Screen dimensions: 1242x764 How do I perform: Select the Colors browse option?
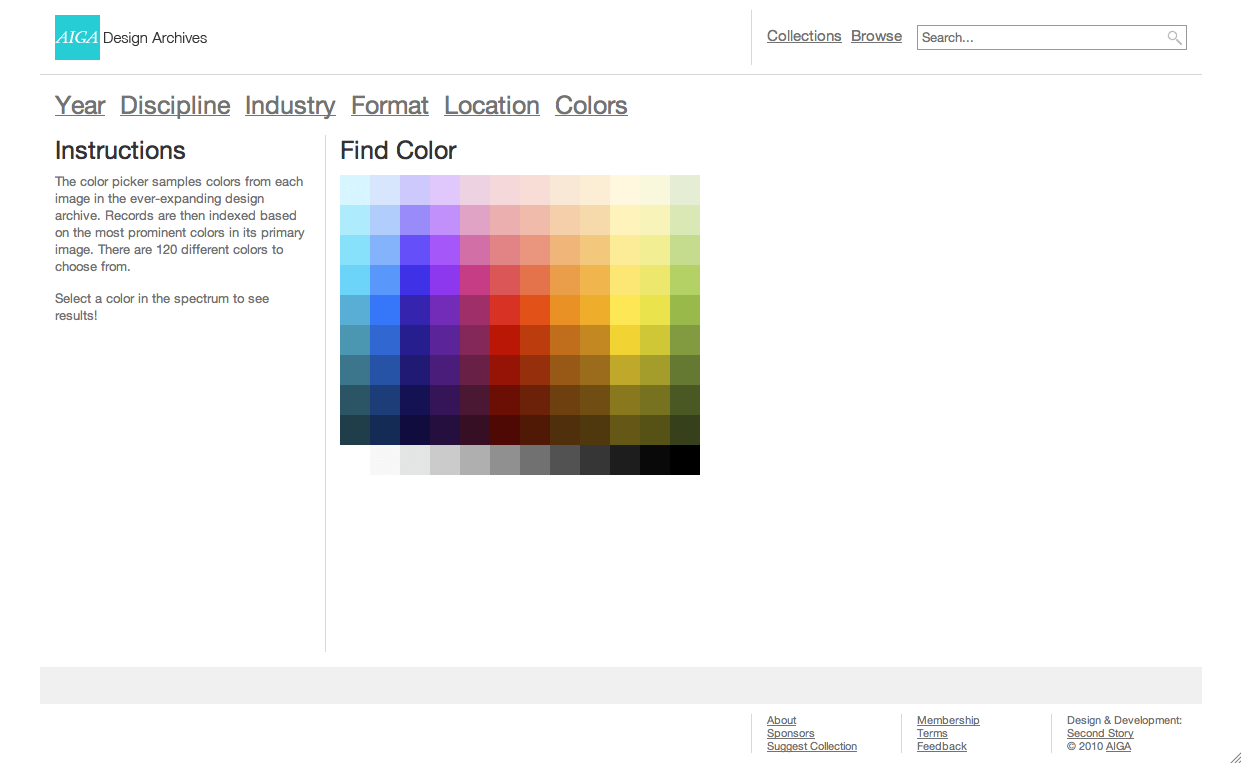(591, 106)
